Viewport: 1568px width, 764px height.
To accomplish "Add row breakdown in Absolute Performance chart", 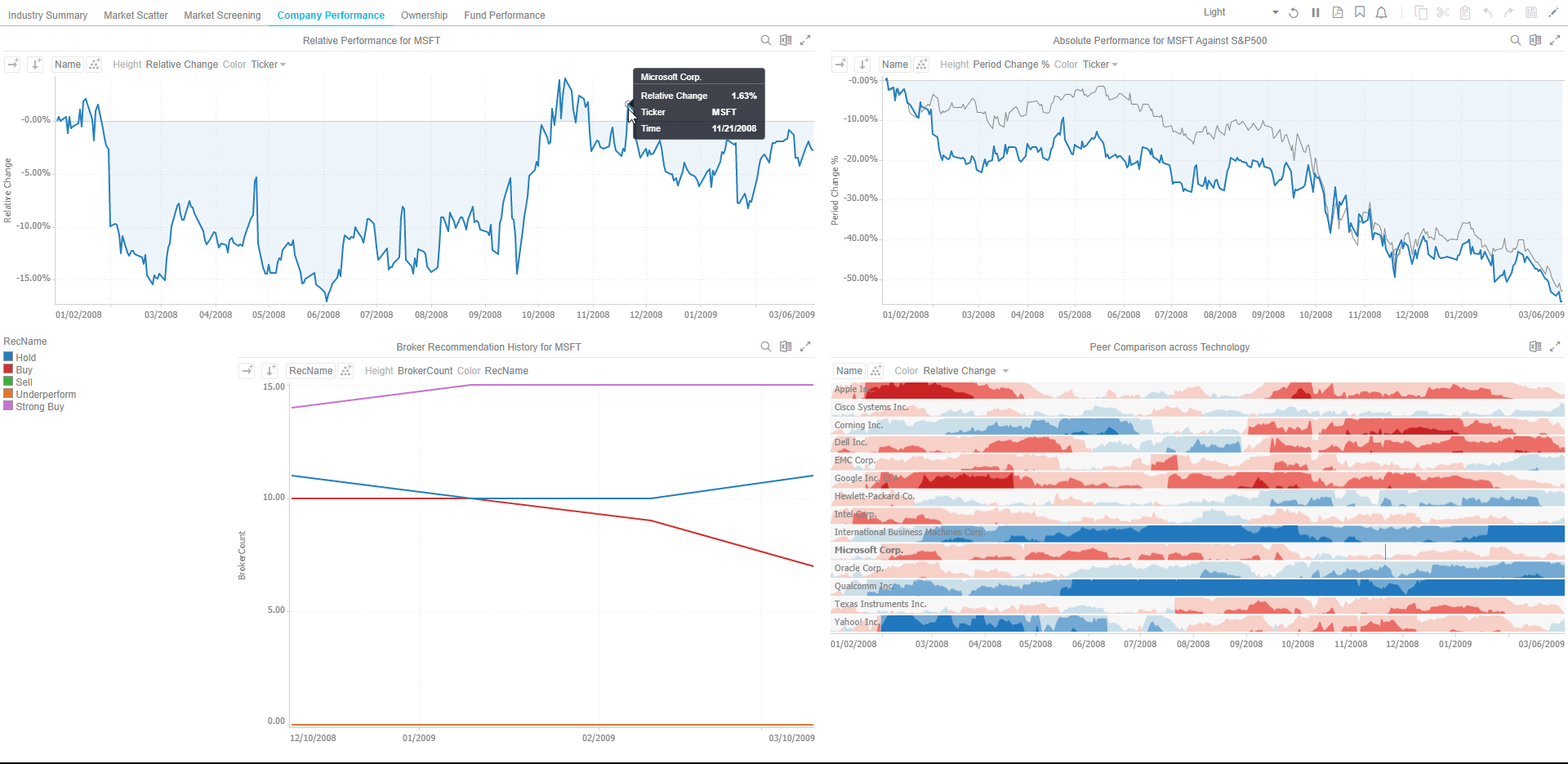I will [862, 64].
